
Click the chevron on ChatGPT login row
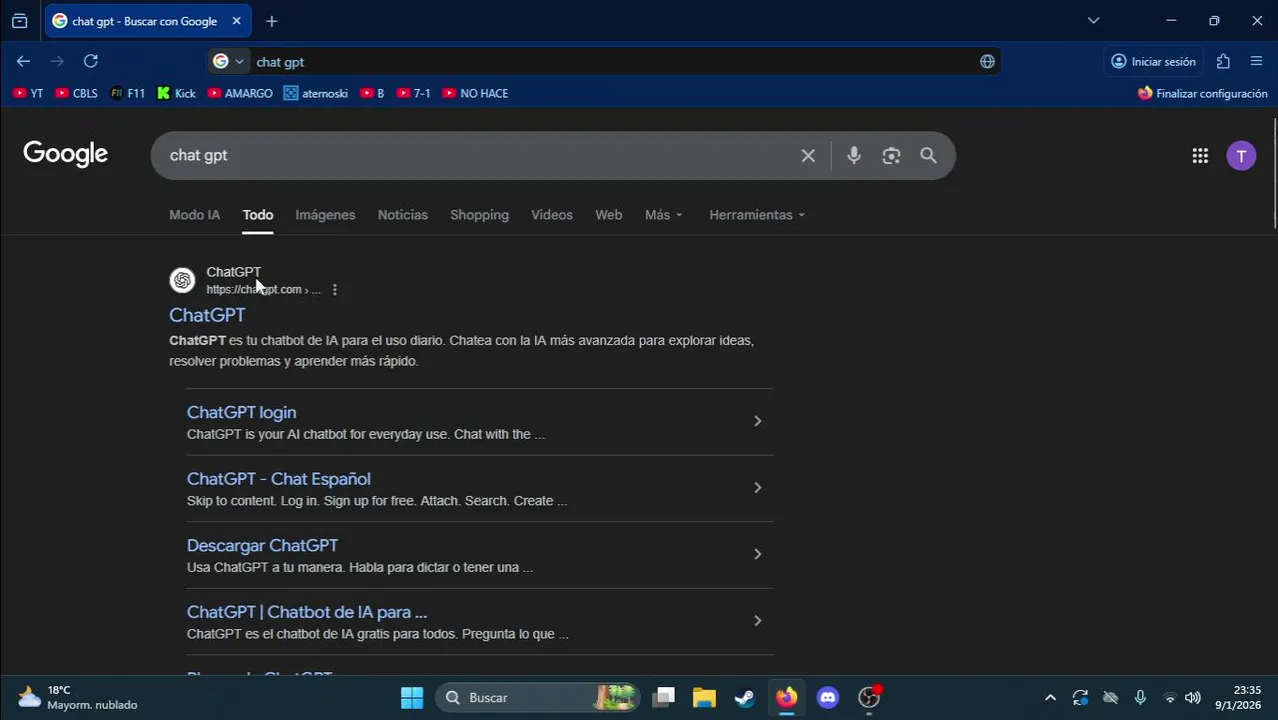point(757,421)
